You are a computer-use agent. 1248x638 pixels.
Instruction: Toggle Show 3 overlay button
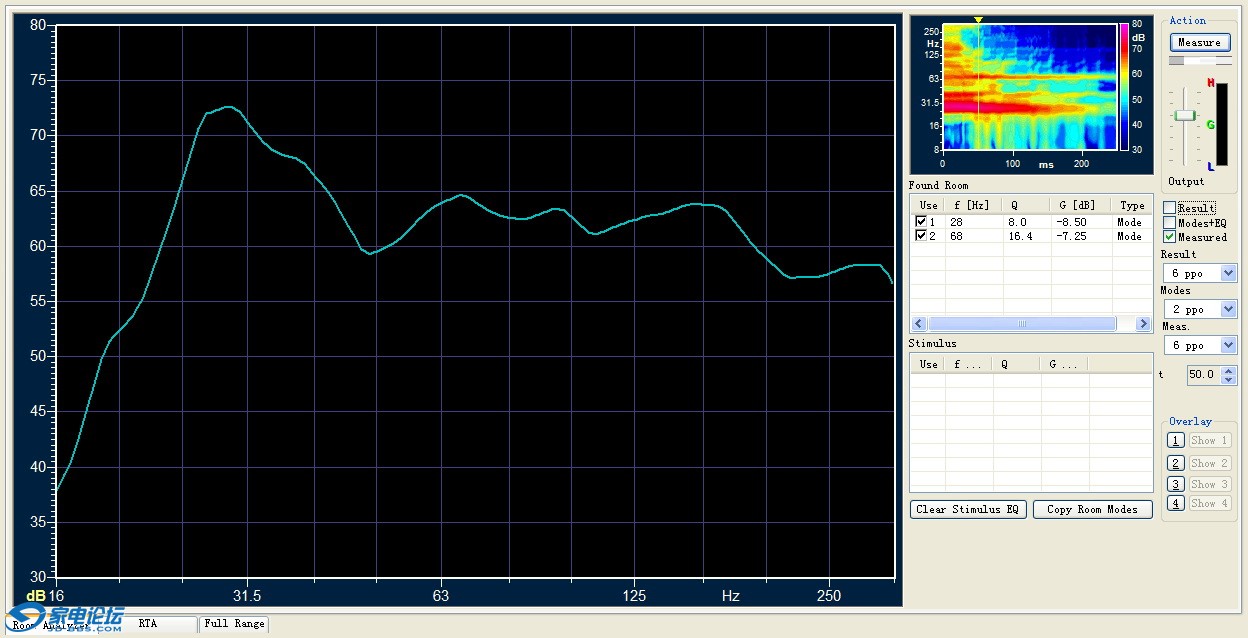point(1209,484)
